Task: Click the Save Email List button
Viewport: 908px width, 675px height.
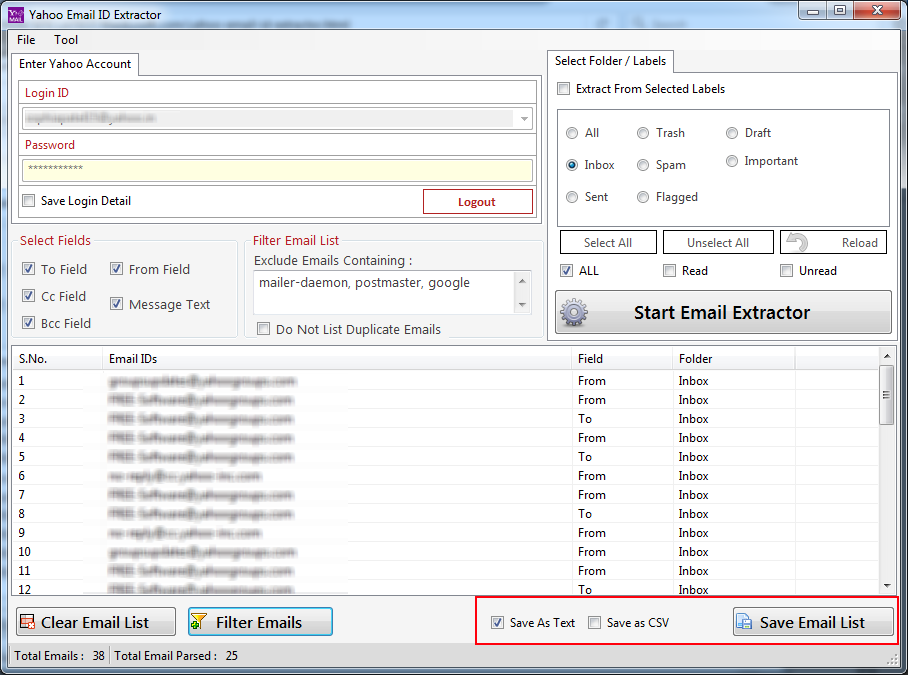Action: click(x=813, y=622)
